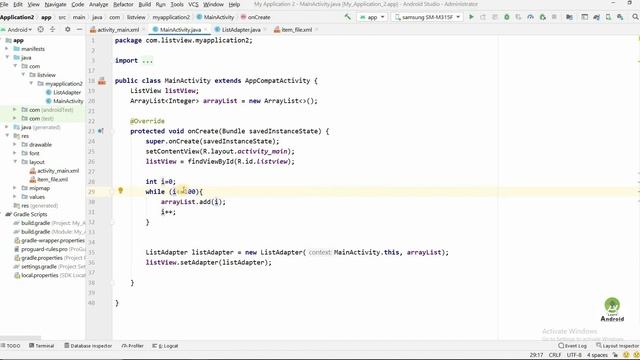This screenshot has width=640, height=360.
Task: Expand the drawable folder arrow
Action: tap(15, 144)
